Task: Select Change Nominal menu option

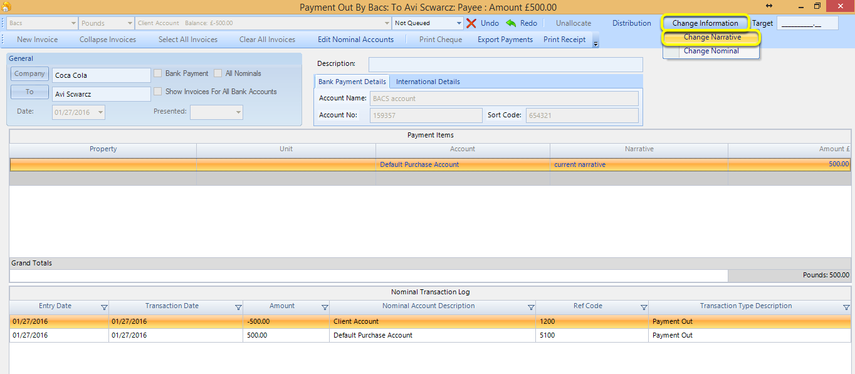Action: point(711,51)
